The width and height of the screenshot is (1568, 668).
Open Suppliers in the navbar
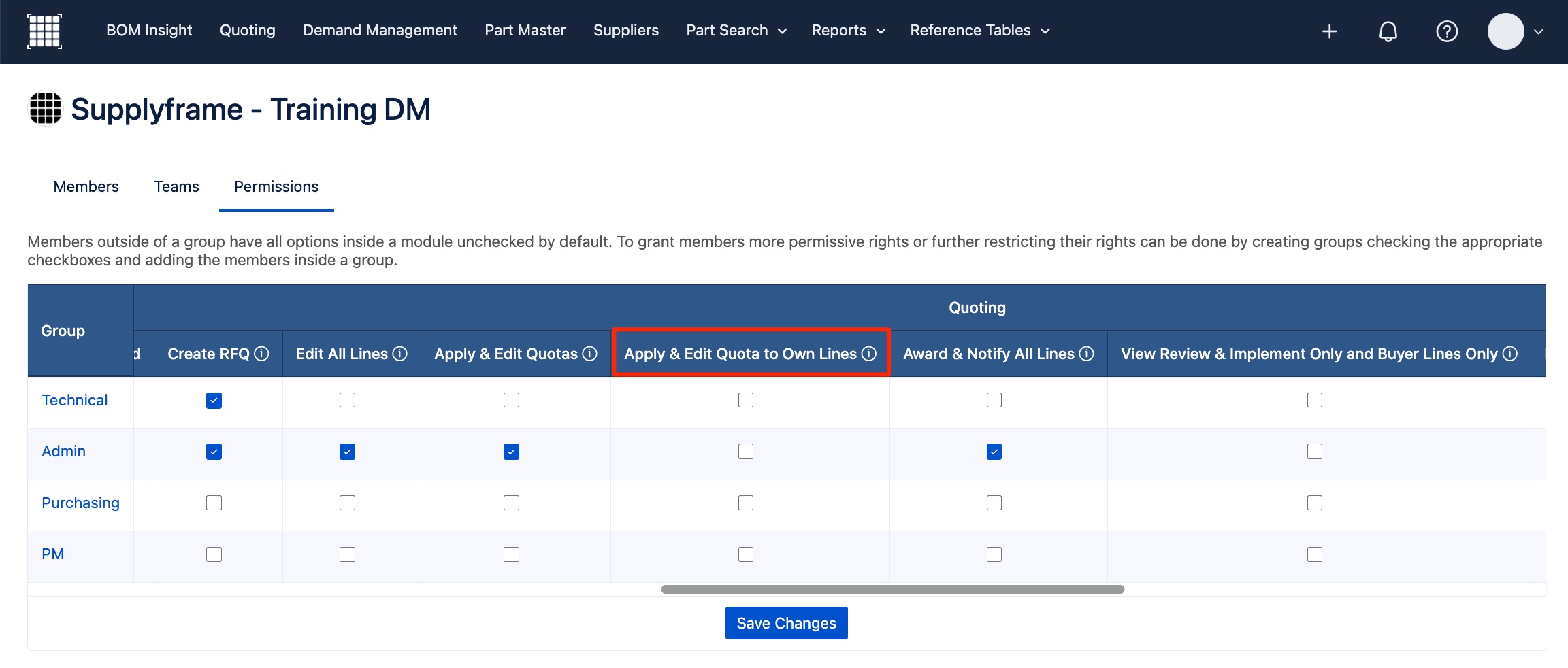(x=626, y=31)
